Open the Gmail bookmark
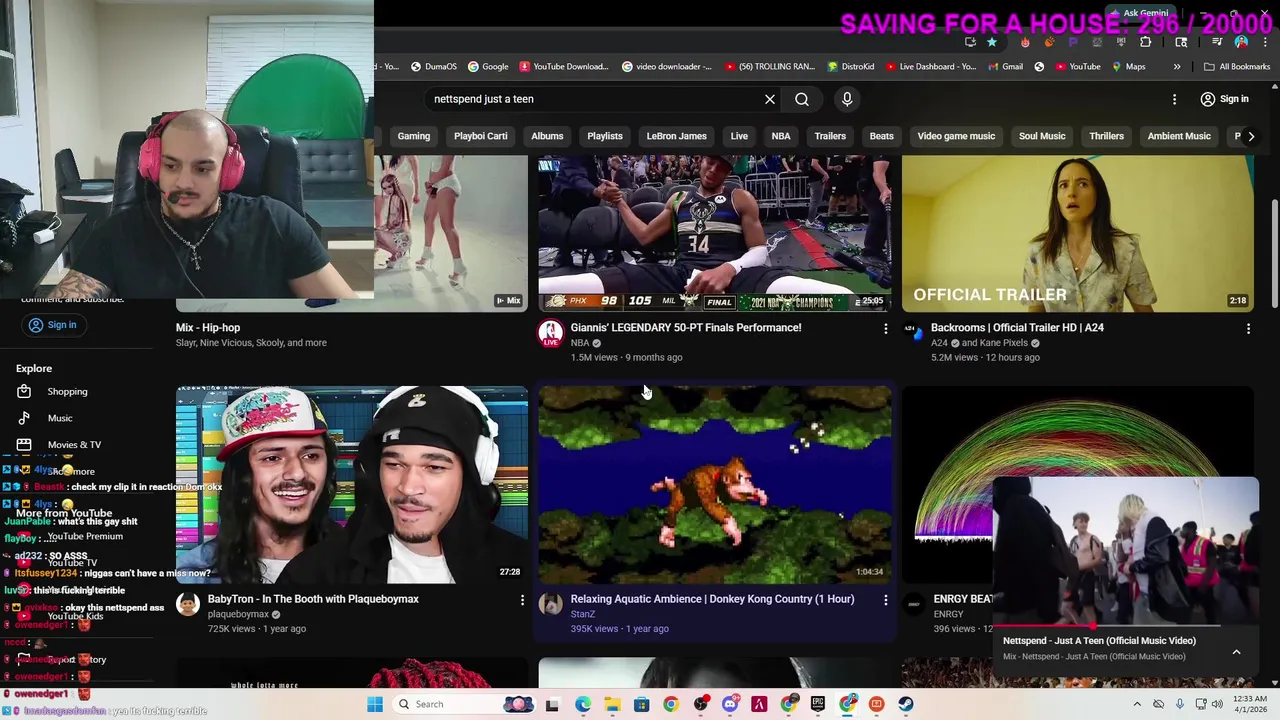 point(1005,67)
